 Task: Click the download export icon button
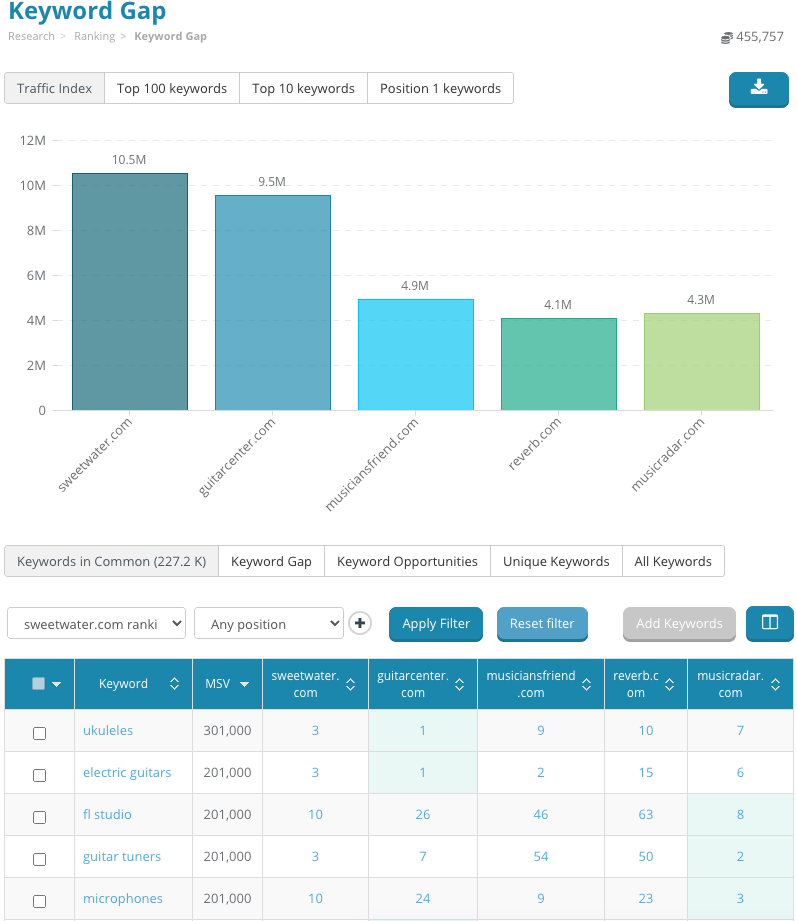tap(758, 88)
